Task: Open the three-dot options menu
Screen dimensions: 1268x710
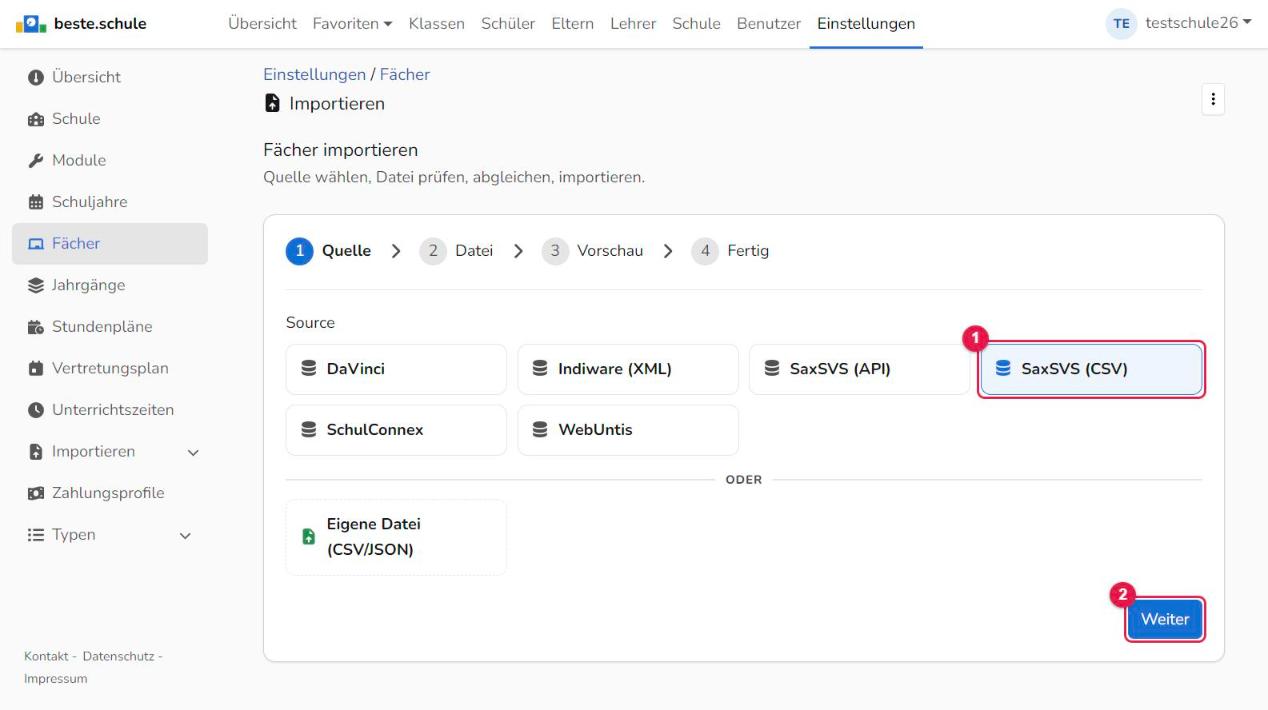Action: (x=1213, y=99)
